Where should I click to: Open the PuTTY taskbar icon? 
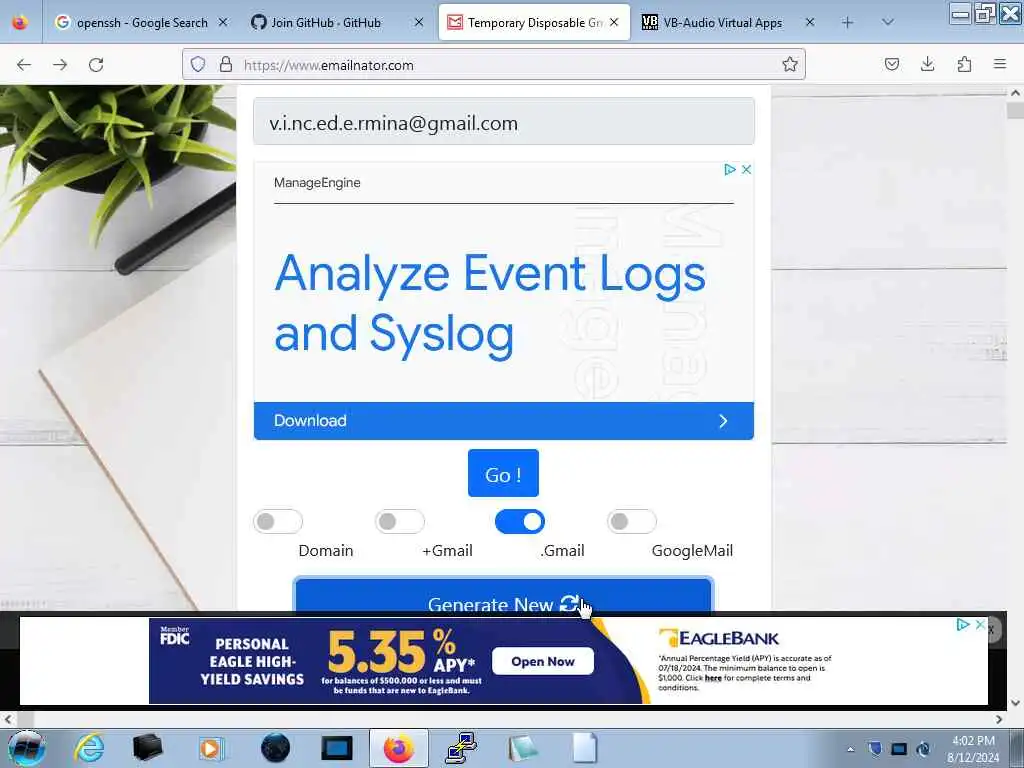461,748
